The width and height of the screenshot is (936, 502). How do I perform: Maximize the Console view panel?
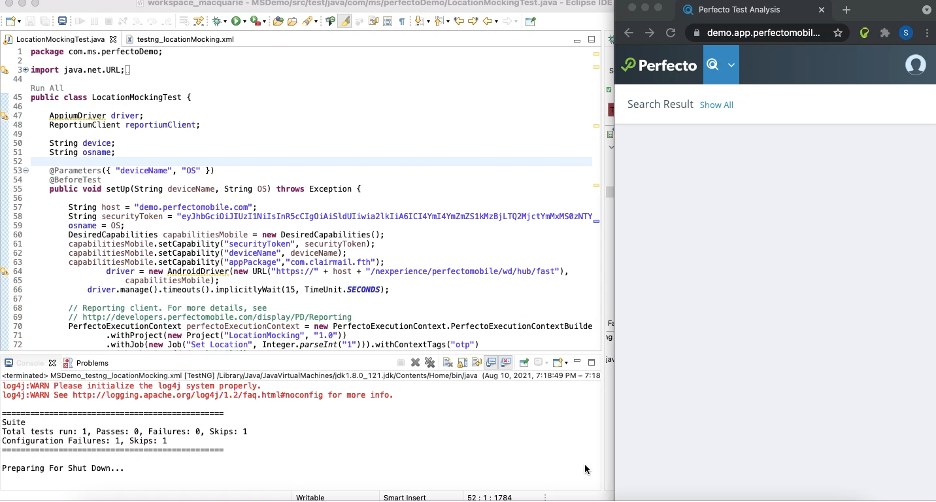pos(591,362)
